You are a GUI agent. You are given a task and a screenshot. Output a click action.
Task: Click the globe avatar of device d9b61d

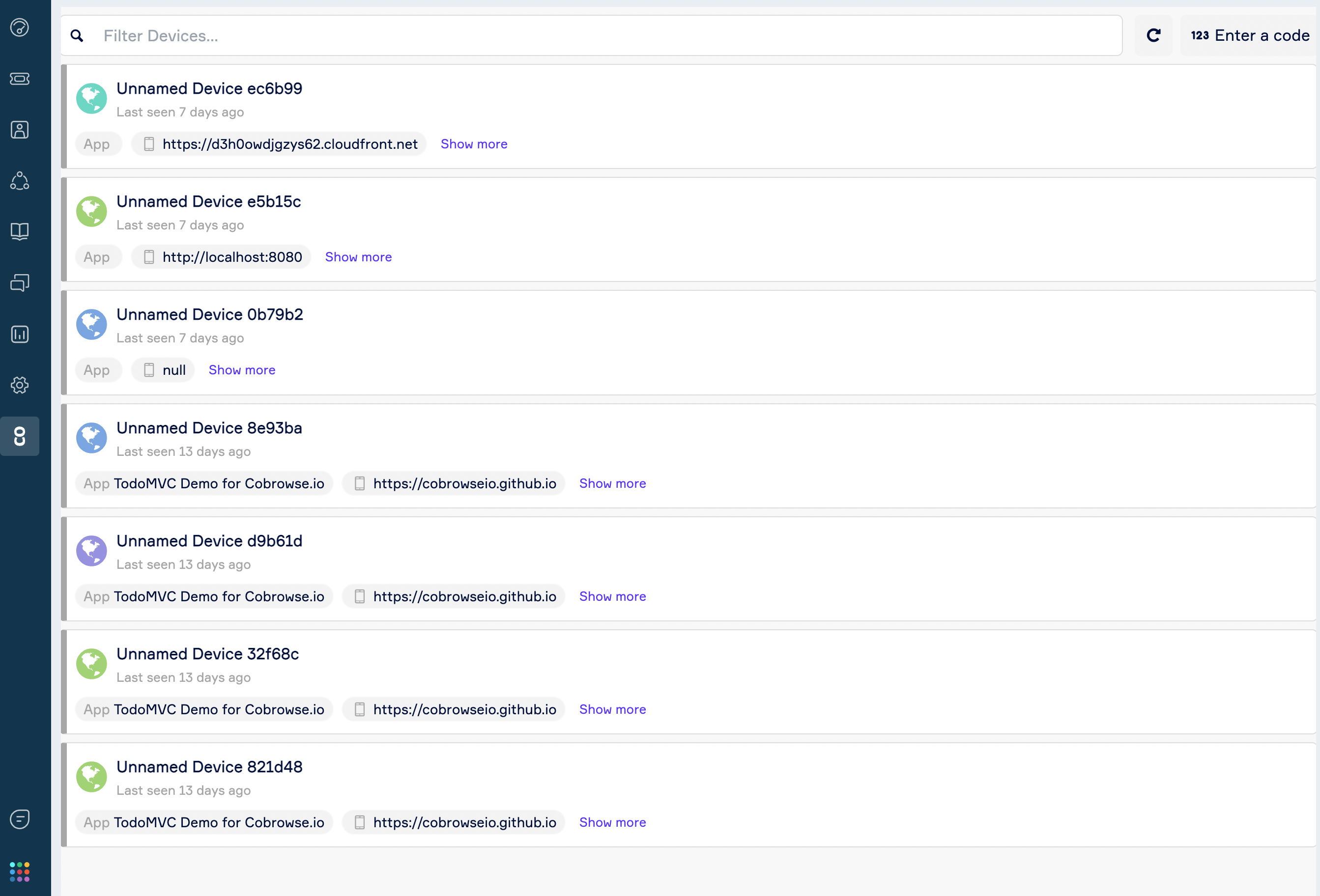coord(91,551)
